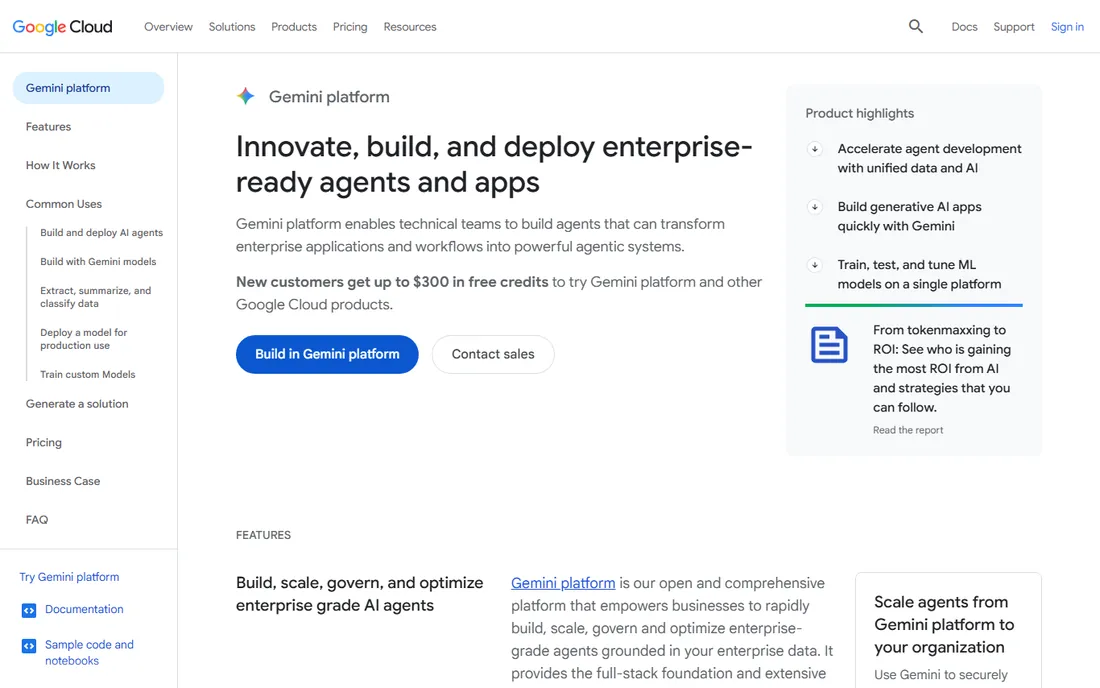
Task: Expand the Train, test, and tune ML highlight arrow
Action: [x=814, y=265]
